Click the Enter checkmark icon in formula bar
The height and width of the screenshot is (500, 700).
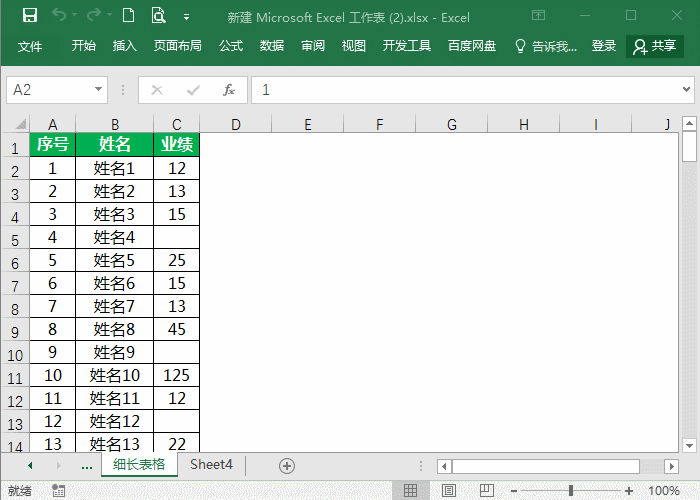(x=193, y=90)
